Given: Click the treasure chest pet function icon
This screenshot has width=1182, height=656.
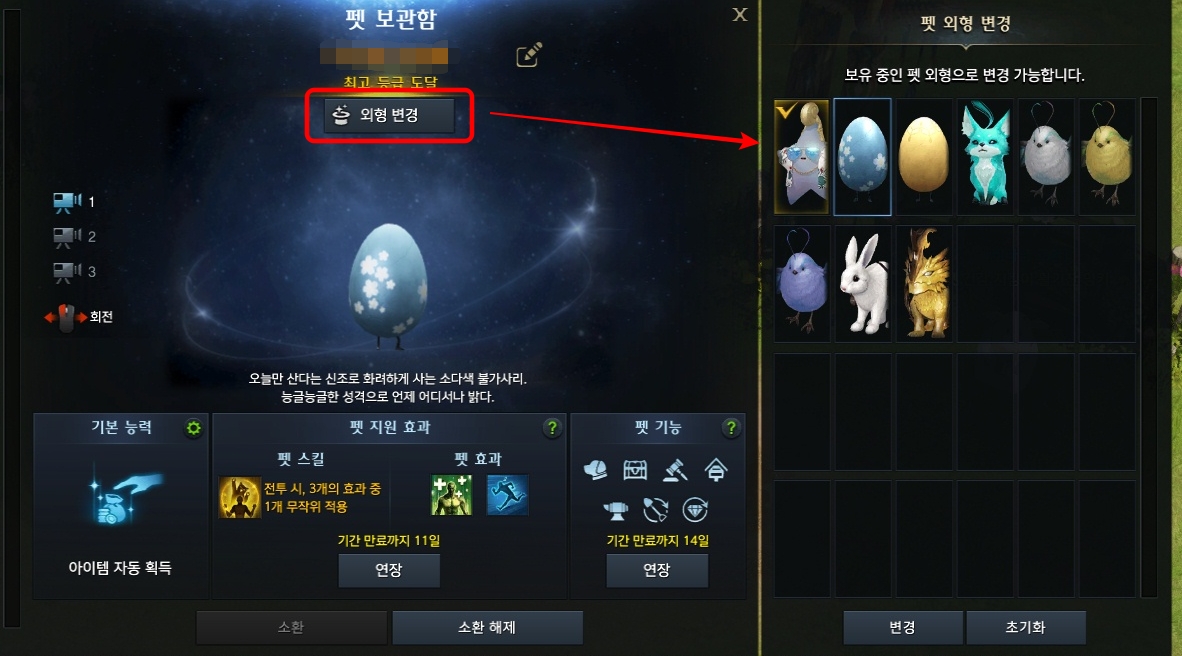Looking at the screenshot, I should pos(635,470).
